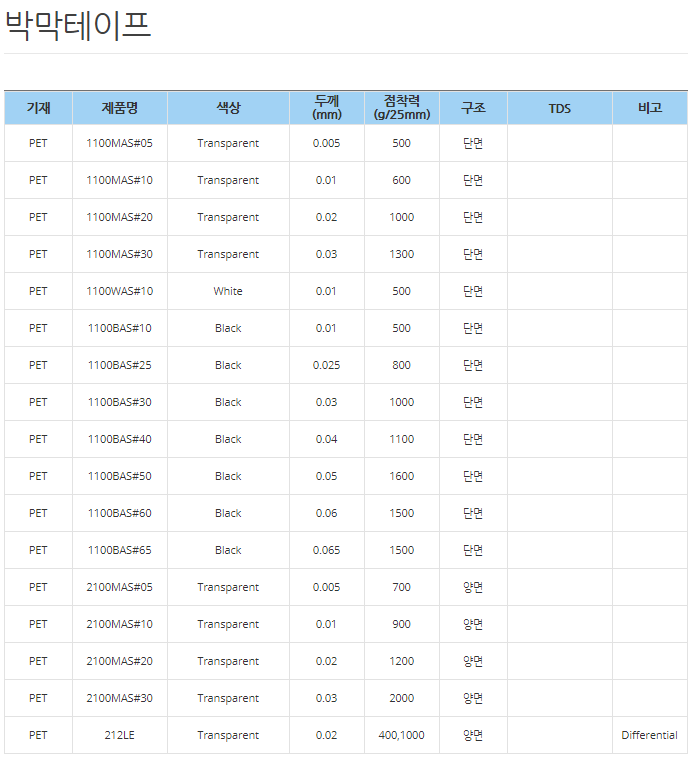
Task: Click the 2100MAS#30 product name
Action: pos(120,698)
